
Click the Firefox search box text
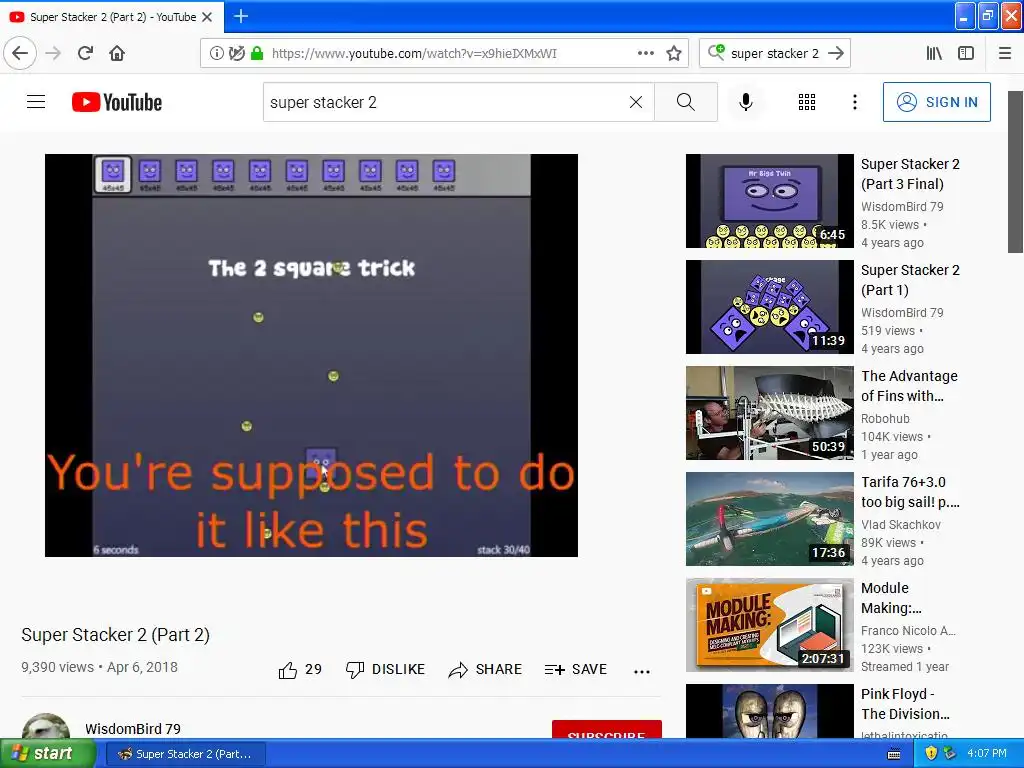coord(775,54)
